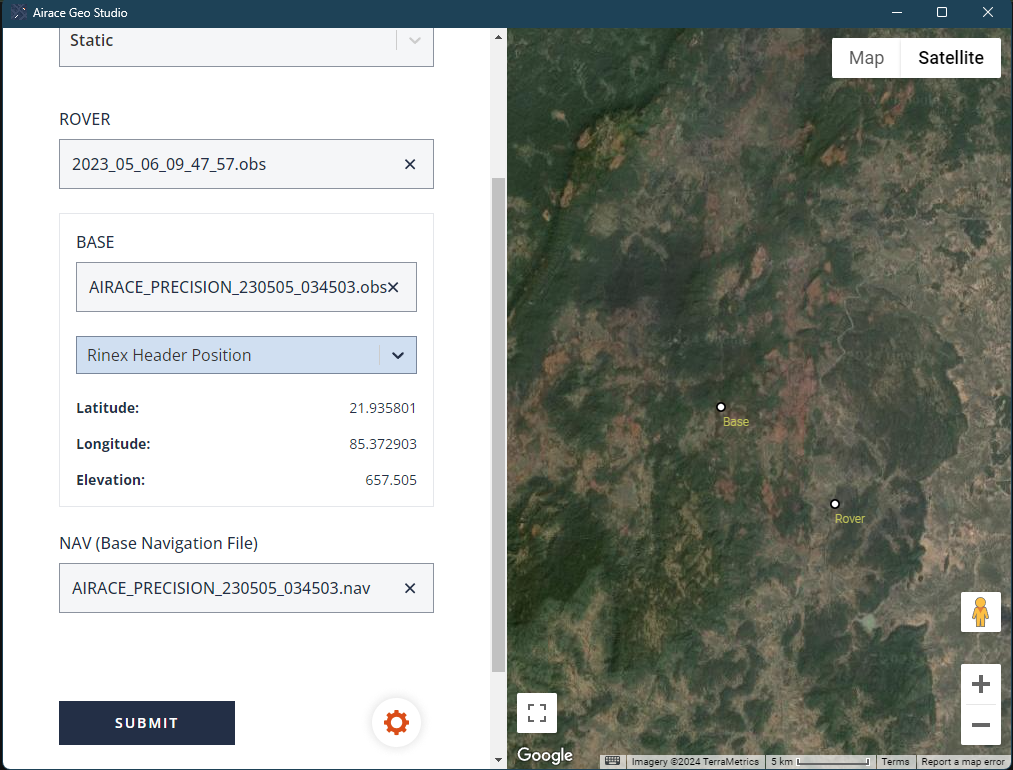This screenshot has width=1013, height=770.
Task: Remove the base .obs file
Action: (x=394, y=288)
